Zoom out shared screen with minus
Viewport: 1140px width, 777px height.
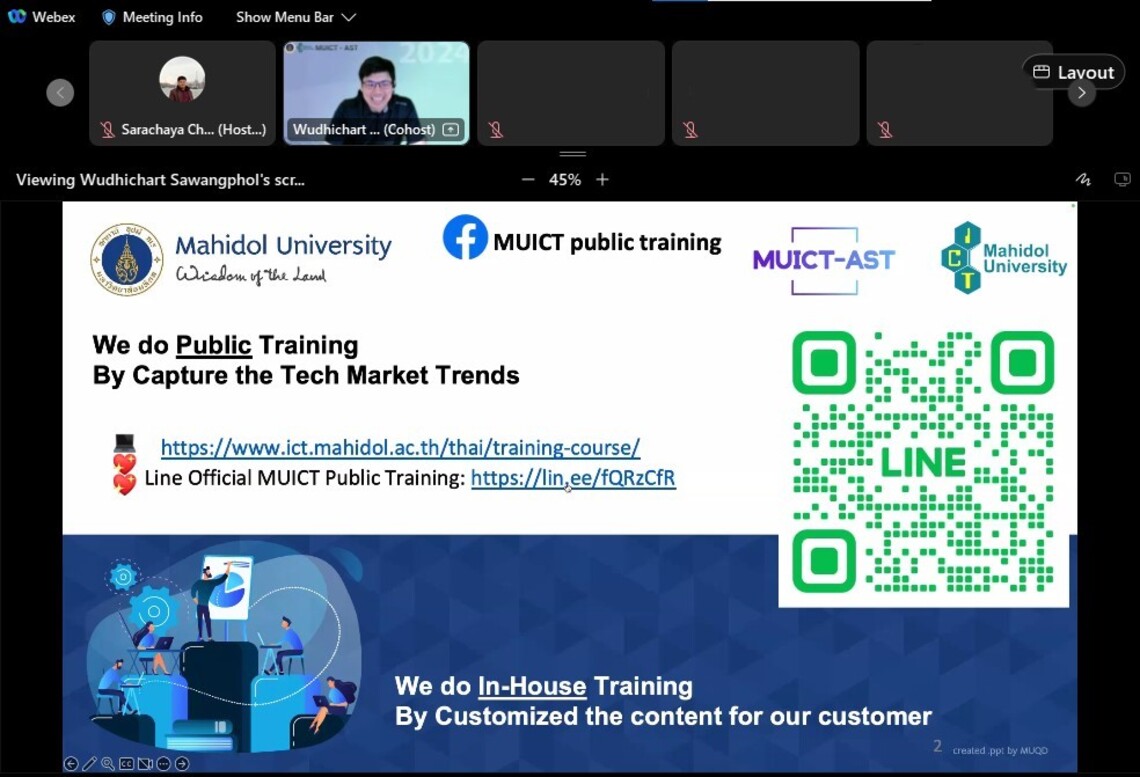click(x=528, y=180)
